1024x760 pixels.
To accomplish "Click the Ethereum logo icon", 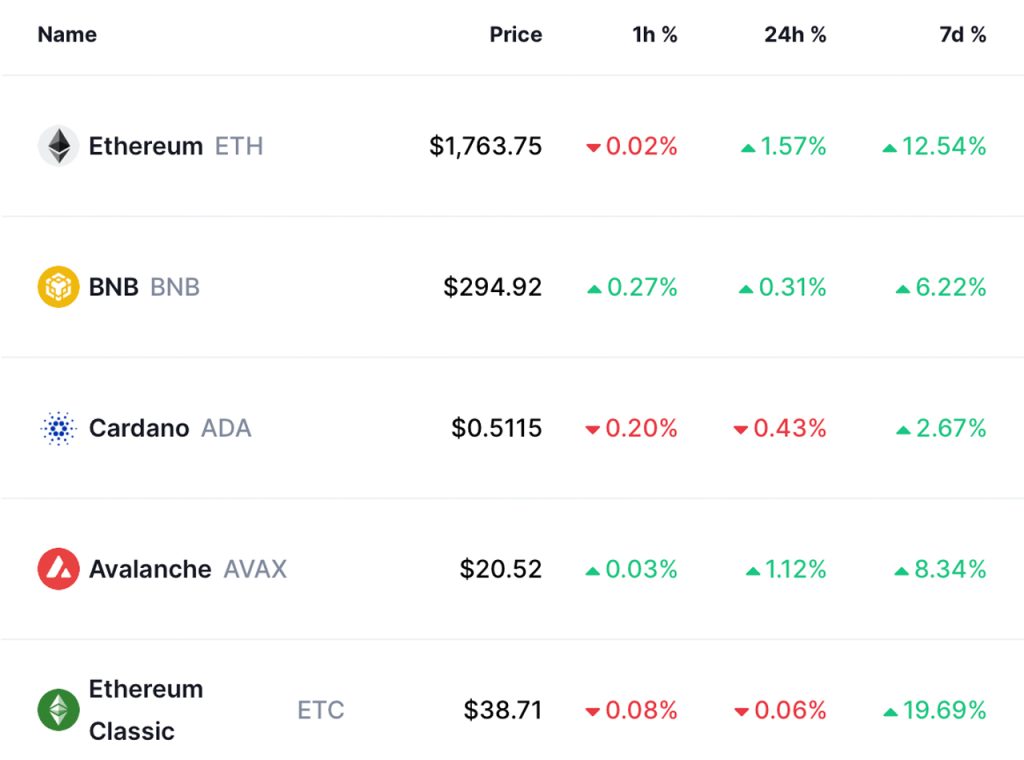I will coord(57,146).
